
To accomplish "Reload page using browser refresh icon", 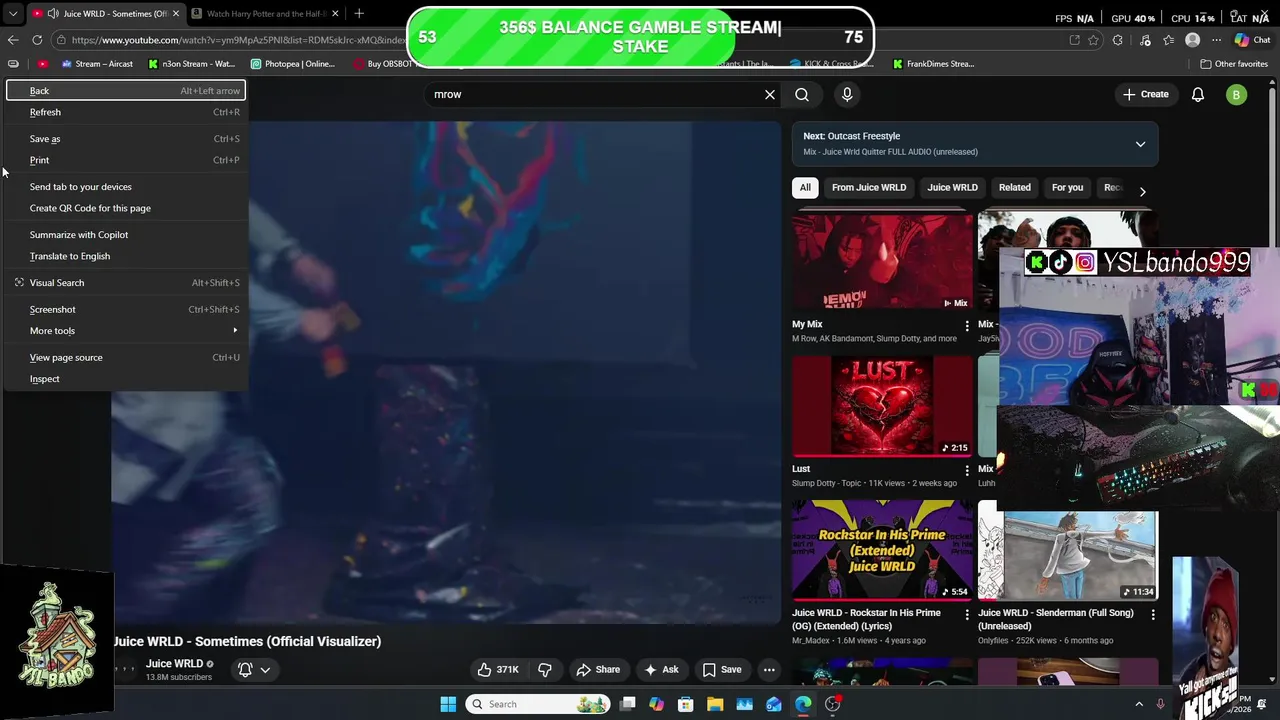I will (x=37, y=40).
